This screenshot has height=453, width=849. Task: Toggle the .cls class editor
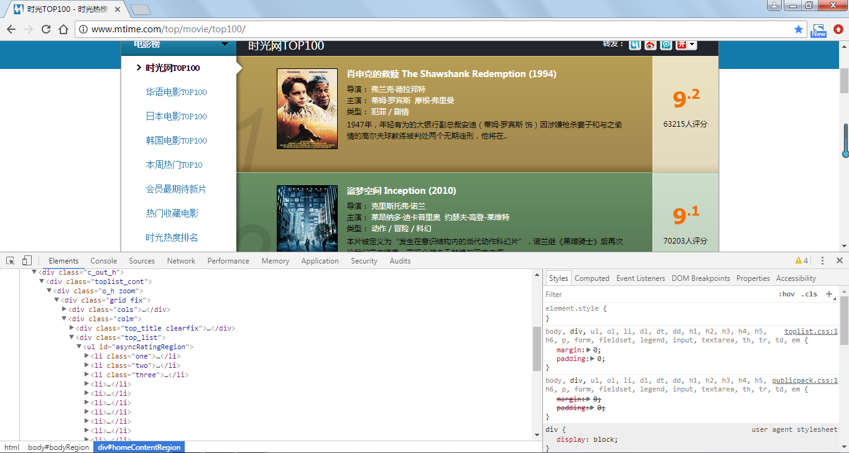coord(809,295)
